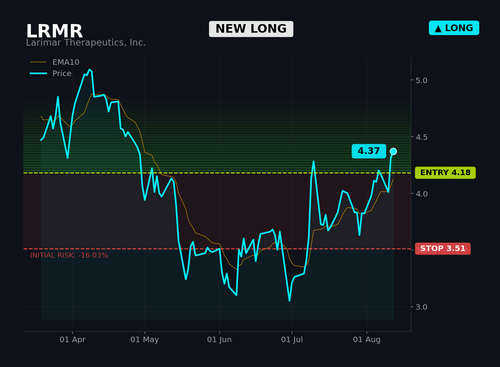Click the 01 Jun date label

(x=219, y=340)
